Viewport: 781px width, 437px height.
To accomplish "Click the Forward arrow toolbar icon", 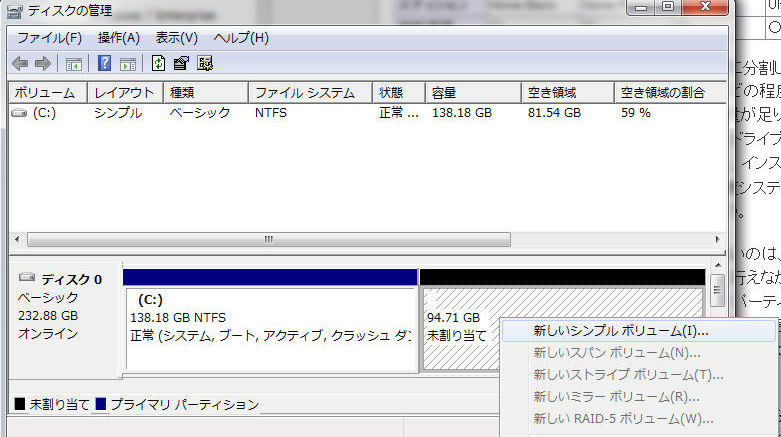I will [43, 63].
